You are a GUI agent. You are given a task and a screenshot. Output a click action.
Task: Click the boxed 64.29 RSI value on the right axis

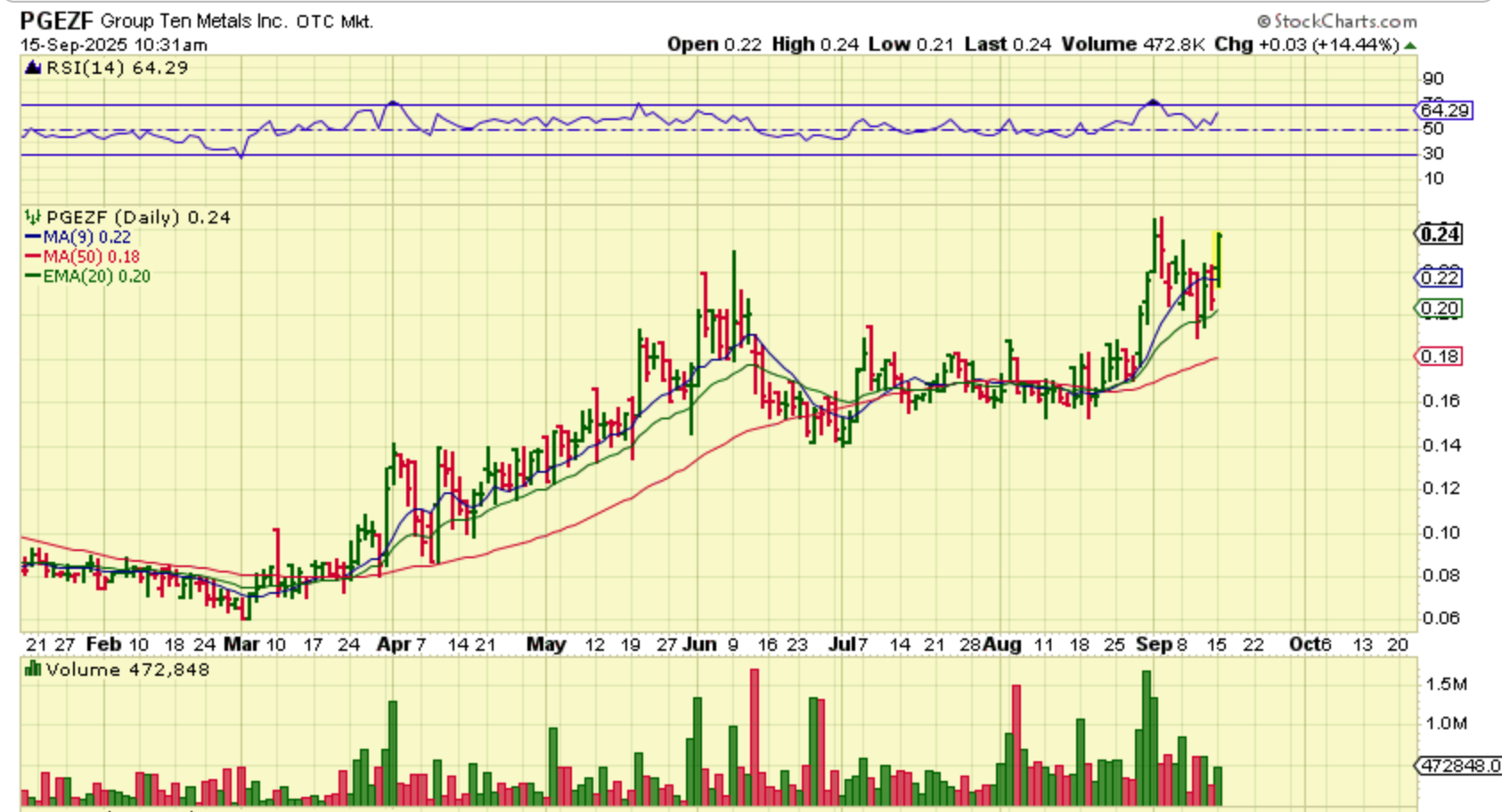pos(1444,110)
